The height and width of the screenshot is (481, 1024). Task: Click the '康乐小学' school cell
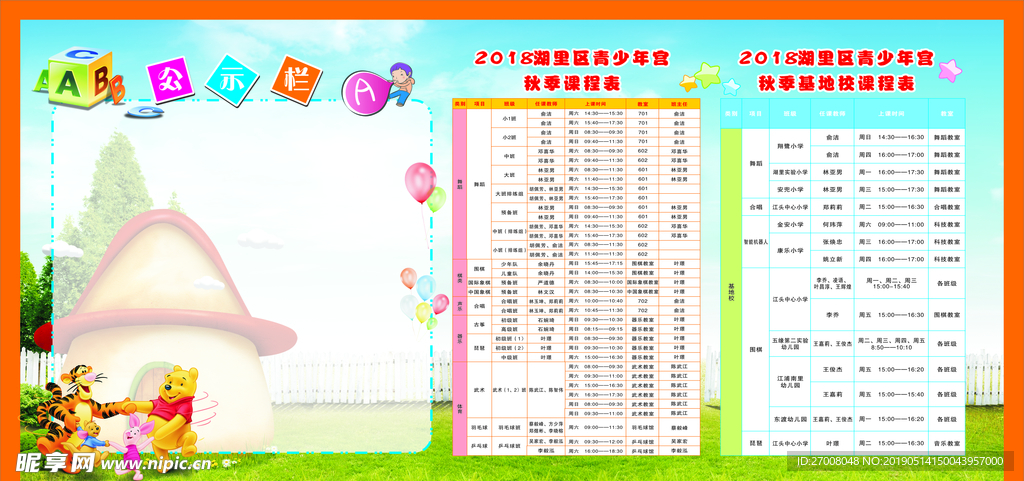(x=790, y=250)
